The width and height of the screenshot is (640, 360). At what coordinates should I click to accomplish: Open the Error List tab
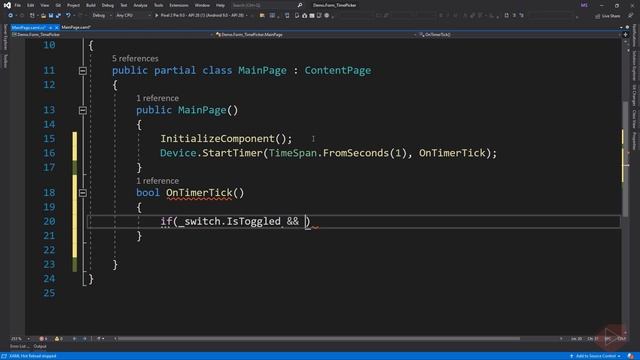pos(19,347)
